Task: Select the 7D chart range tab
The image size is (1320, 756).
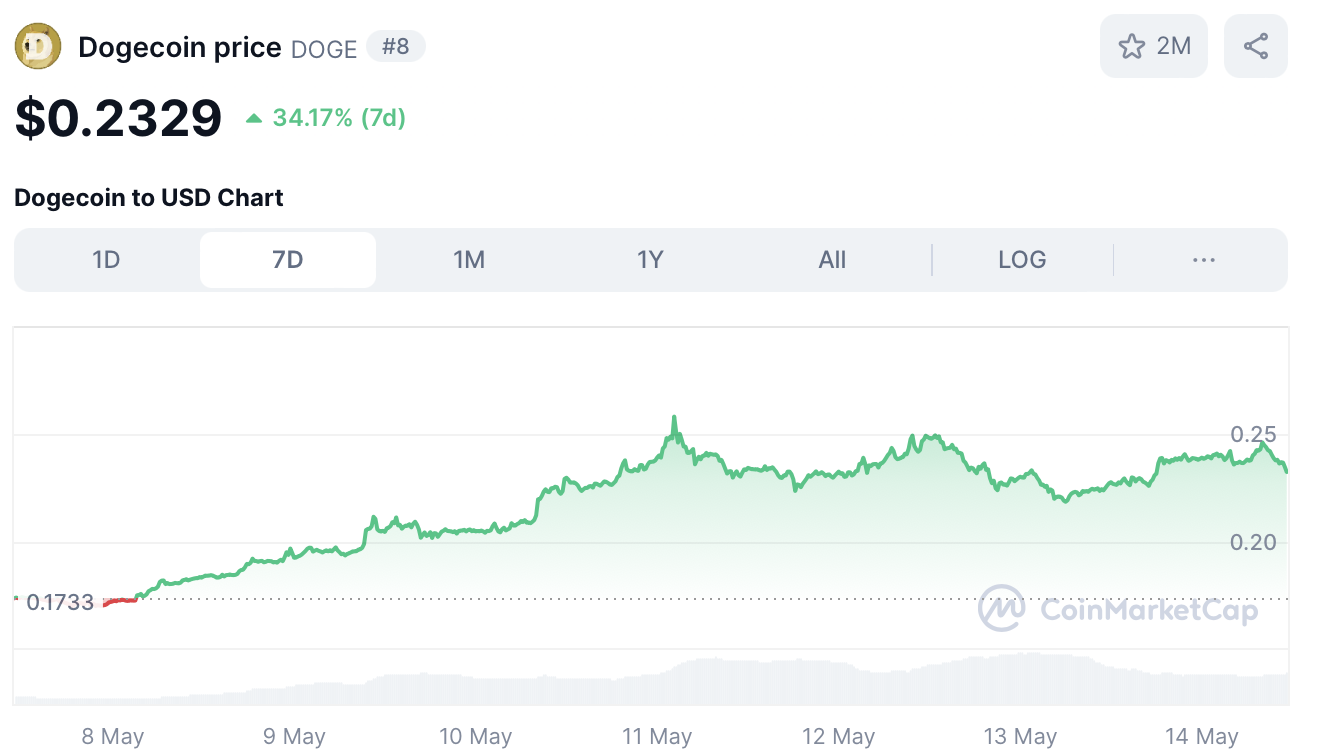Action: pyautogui.click(x=288, y=260)
